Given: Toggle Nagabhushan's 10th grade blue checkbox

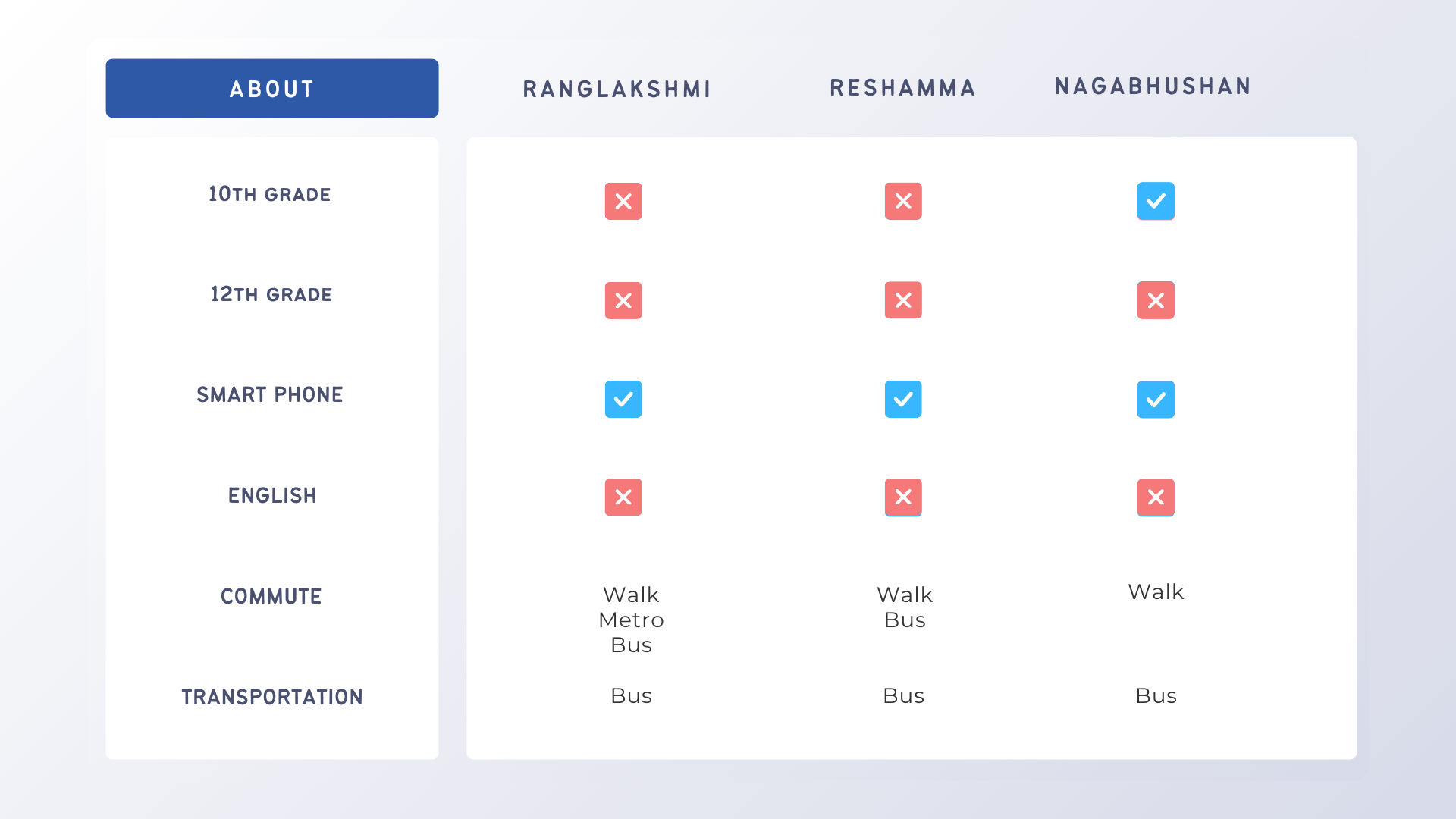Looking at the screenshot, I should [x=1156, y=201].
